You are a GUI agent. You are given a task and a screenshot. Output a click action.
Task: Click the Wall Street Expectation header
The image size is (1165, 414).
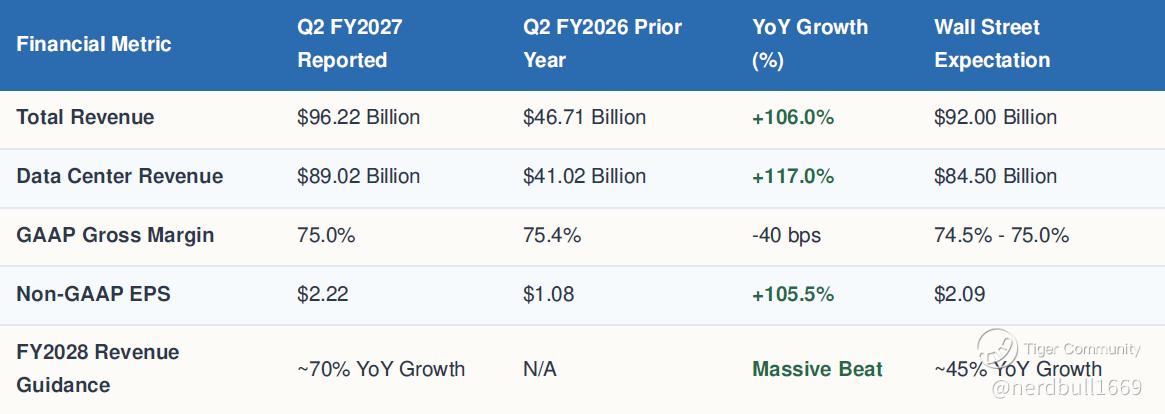pyautogui.click(x=992, y=44)
